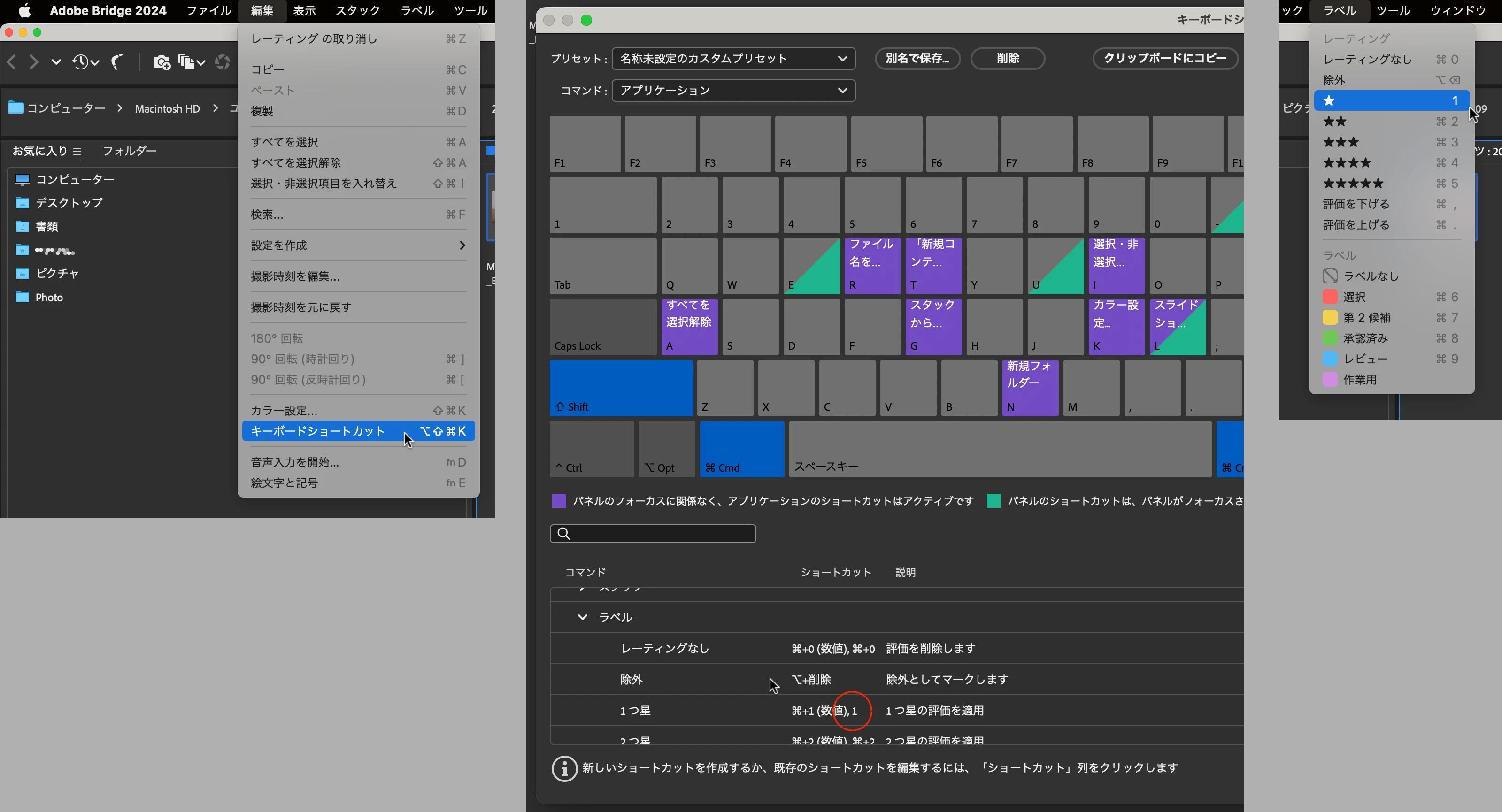1502x812 pixels.
Task: Click the get photos from camera icon
Action: coord(162,62)
